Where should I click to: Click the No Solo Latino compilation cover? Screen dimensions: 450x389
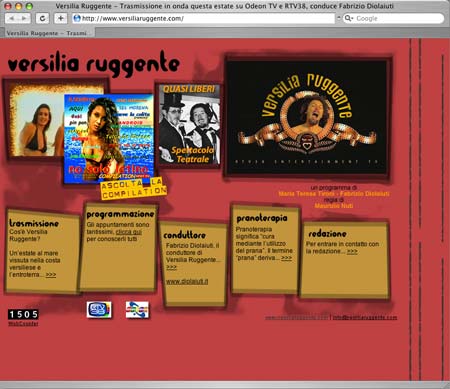pyautogui.click(x=109, y=139)
